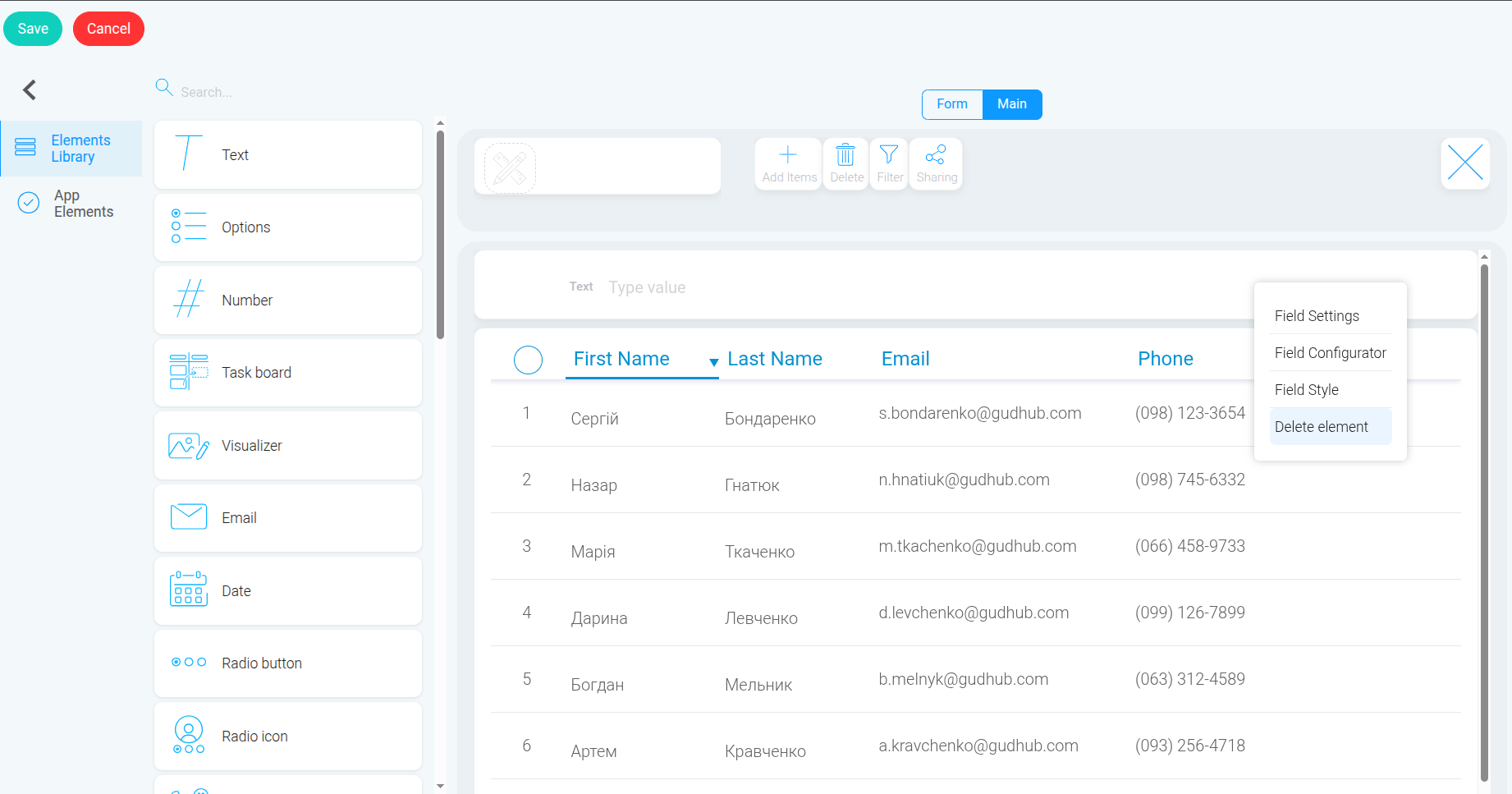Close the panel with X icon
The height and width of the screenshot is (794, 1512).
(x=1465, y=163)
